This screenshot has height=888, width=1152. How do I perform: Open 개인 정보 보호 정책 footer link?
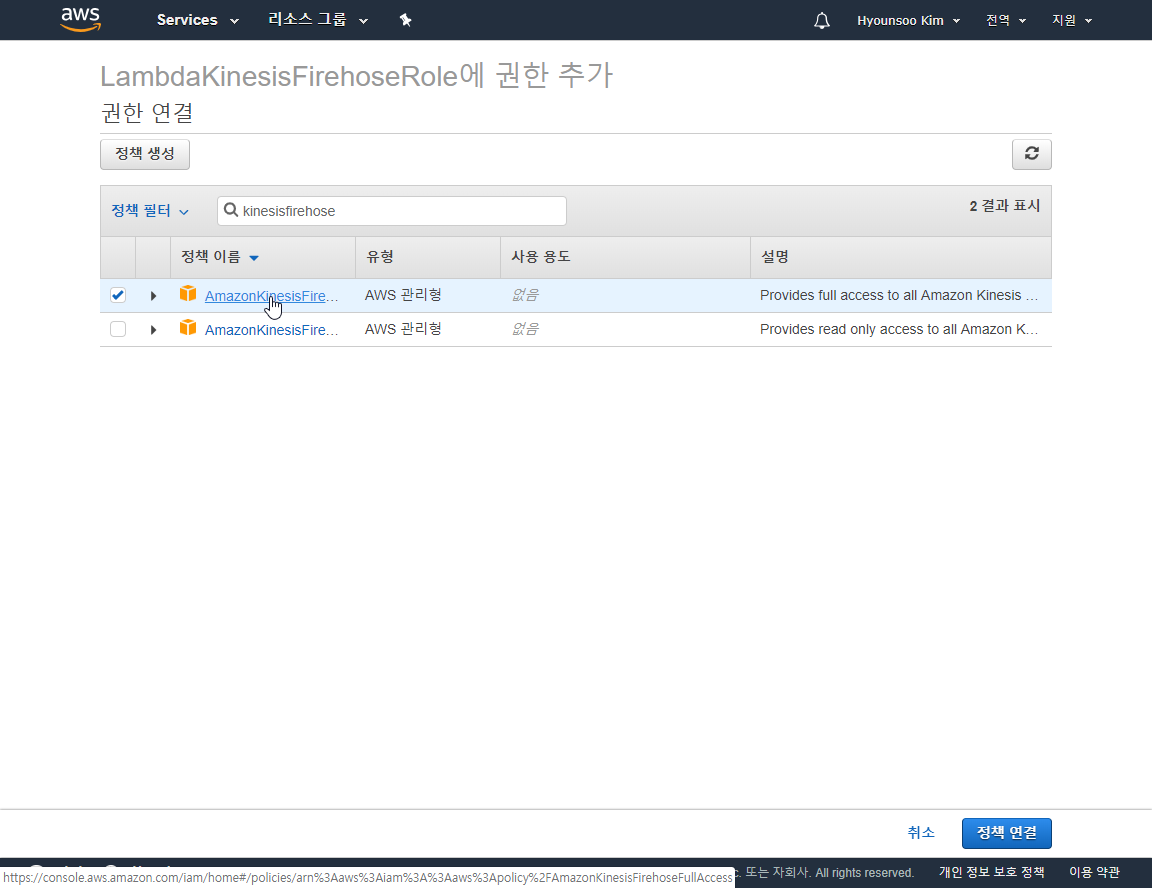click(x=991, y=873)
